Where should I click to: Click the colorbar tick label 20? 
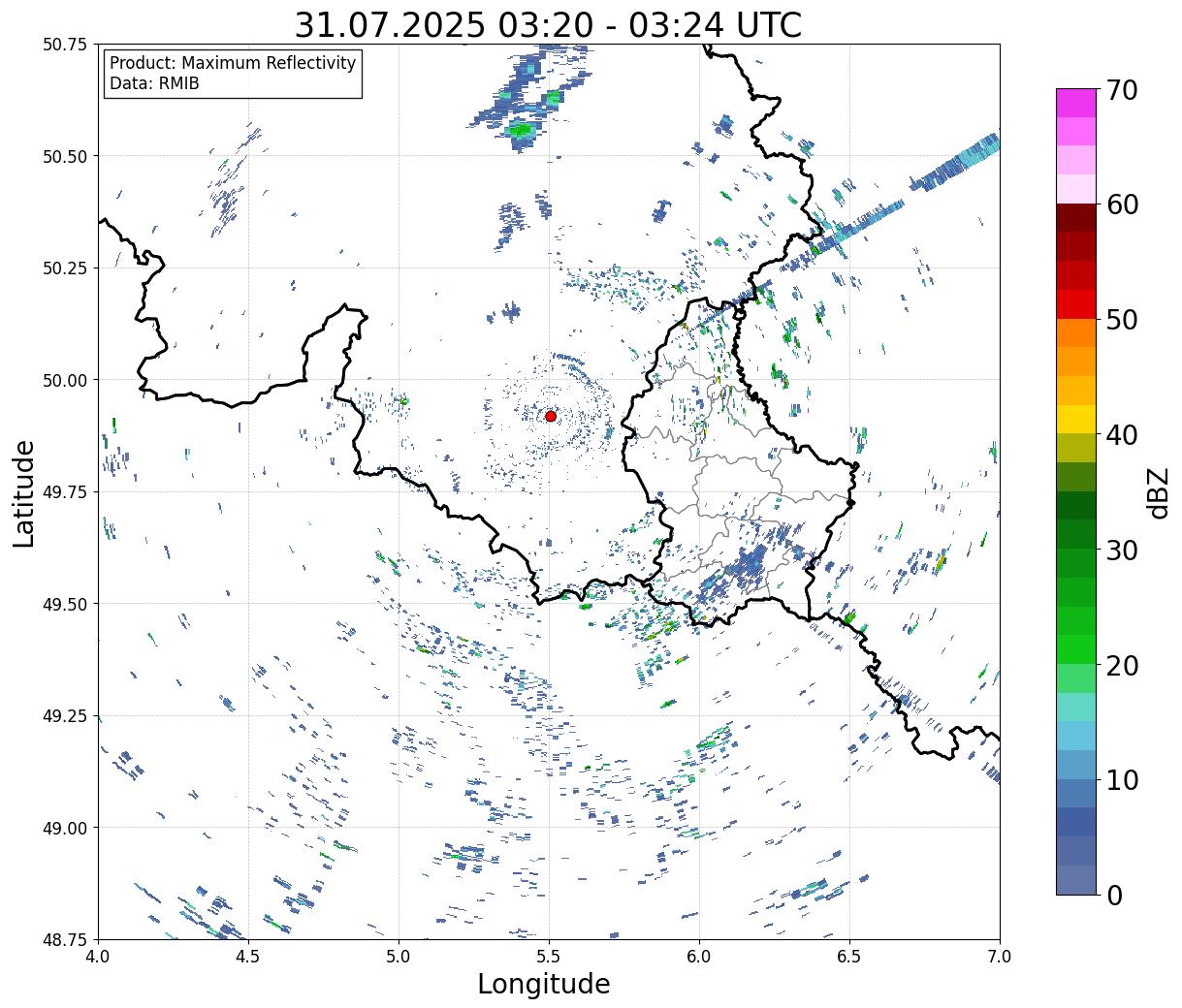(1120, 665)
